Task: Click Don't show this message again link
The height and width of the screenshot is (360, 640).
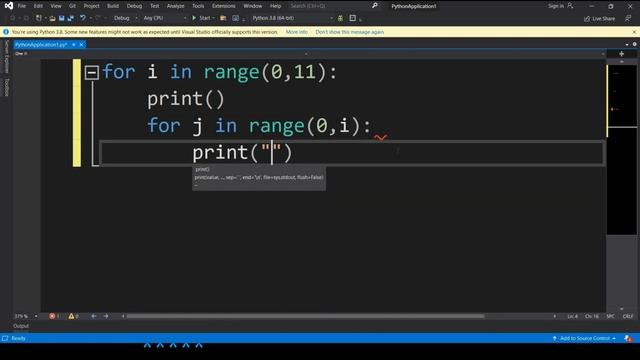Action: (349, 32)
